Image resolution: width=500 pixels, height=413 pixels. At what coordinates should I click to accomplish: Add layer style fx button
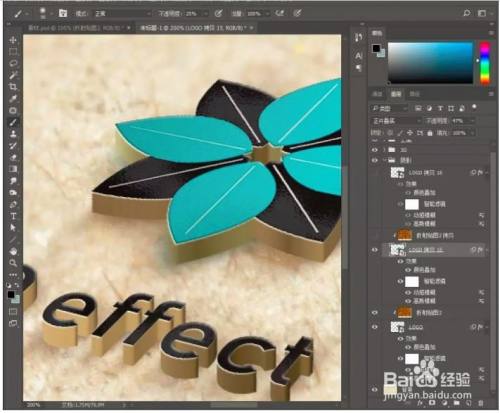(x=421, y=403)
